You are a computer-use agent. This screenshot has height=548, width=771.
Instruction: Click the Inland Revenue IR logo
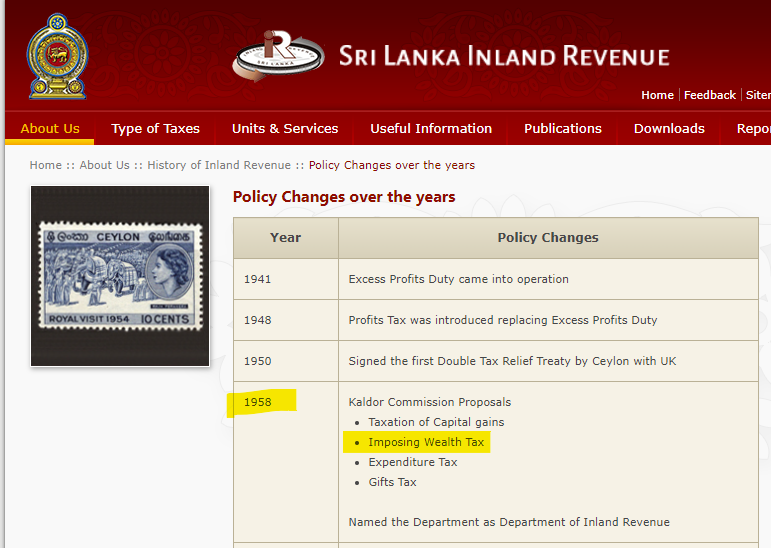point(278,56)
